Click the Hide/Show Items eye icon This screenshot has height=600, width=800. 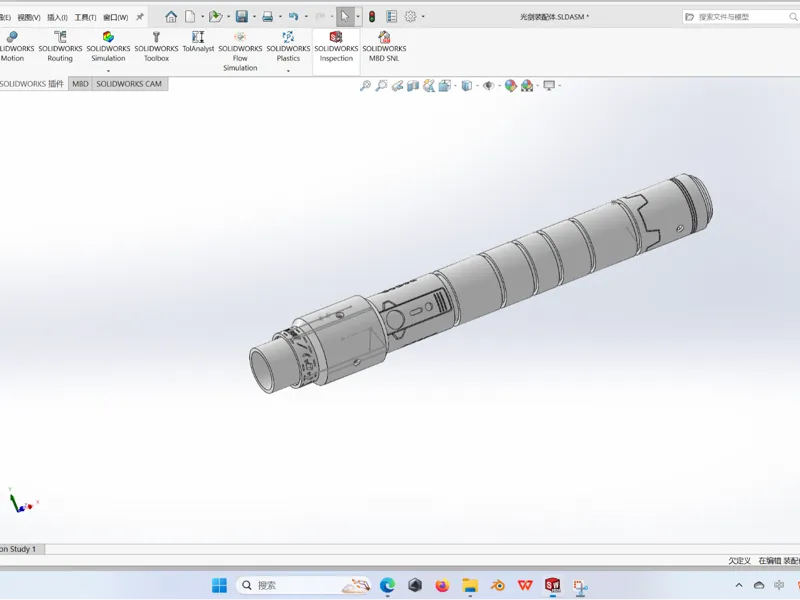tap(488, 86)
